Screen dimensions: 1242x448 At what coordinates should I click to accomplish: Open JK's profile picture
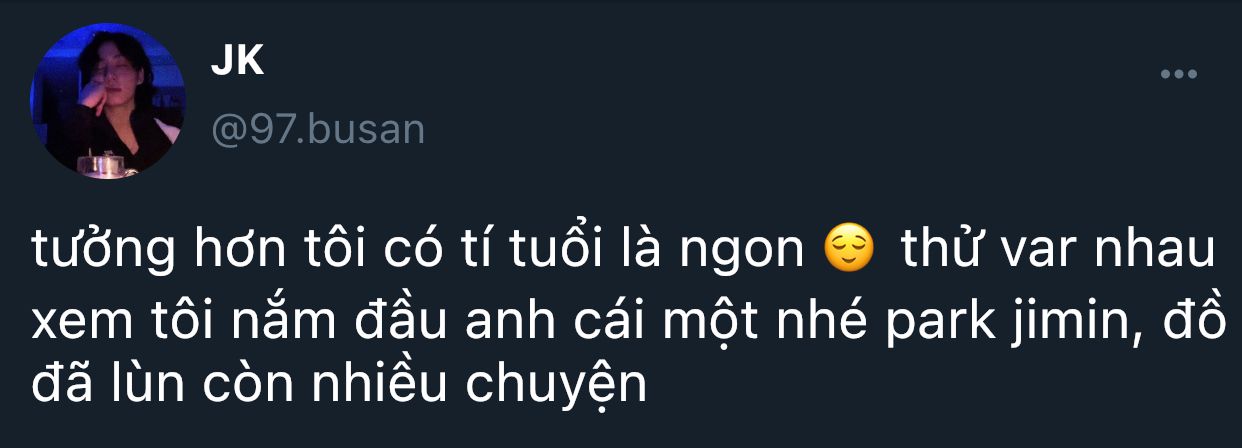[109, 102]
